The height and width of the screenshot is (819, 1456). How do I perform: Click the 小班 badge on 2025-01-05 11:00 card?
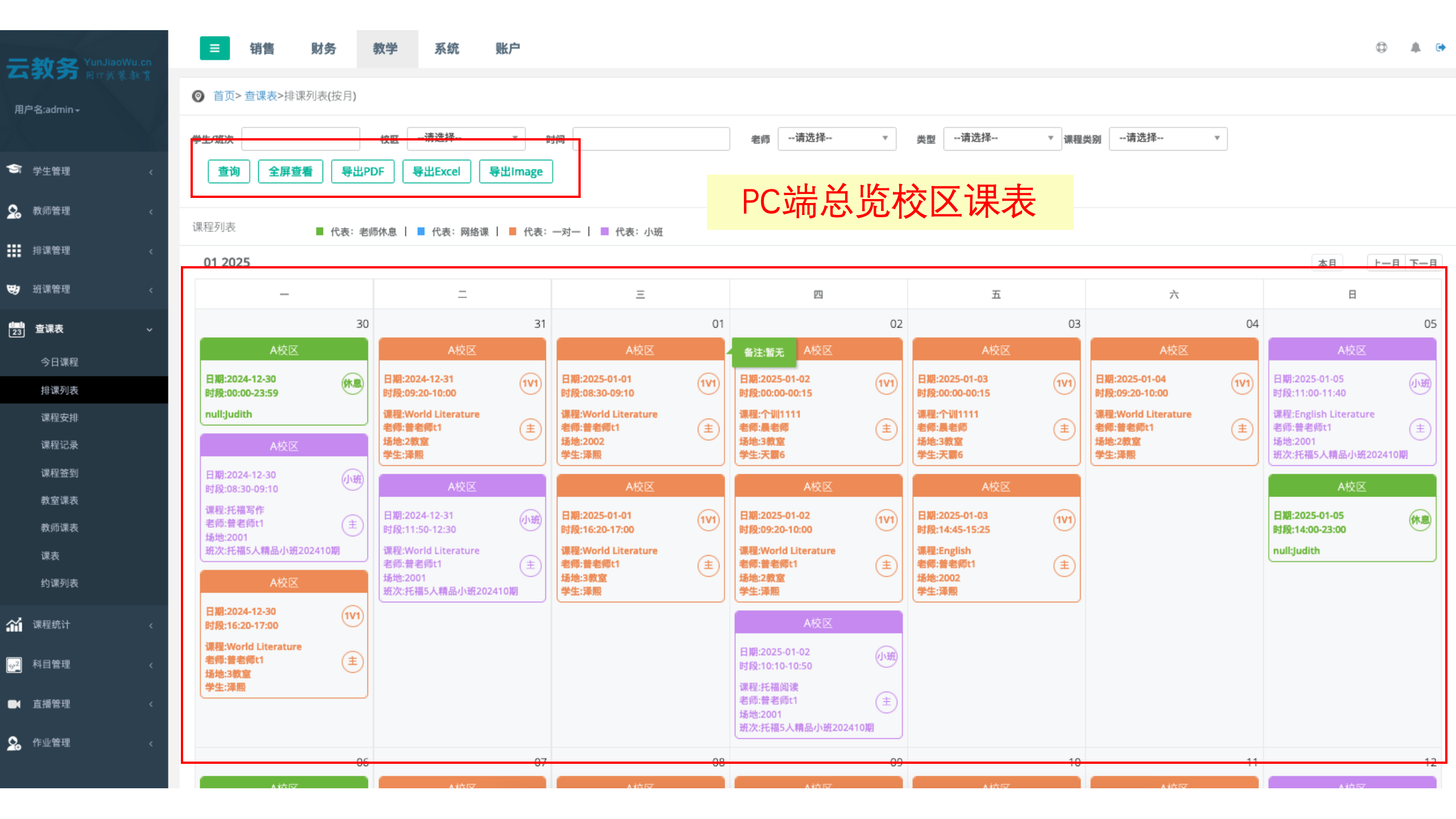(1420, 383)
